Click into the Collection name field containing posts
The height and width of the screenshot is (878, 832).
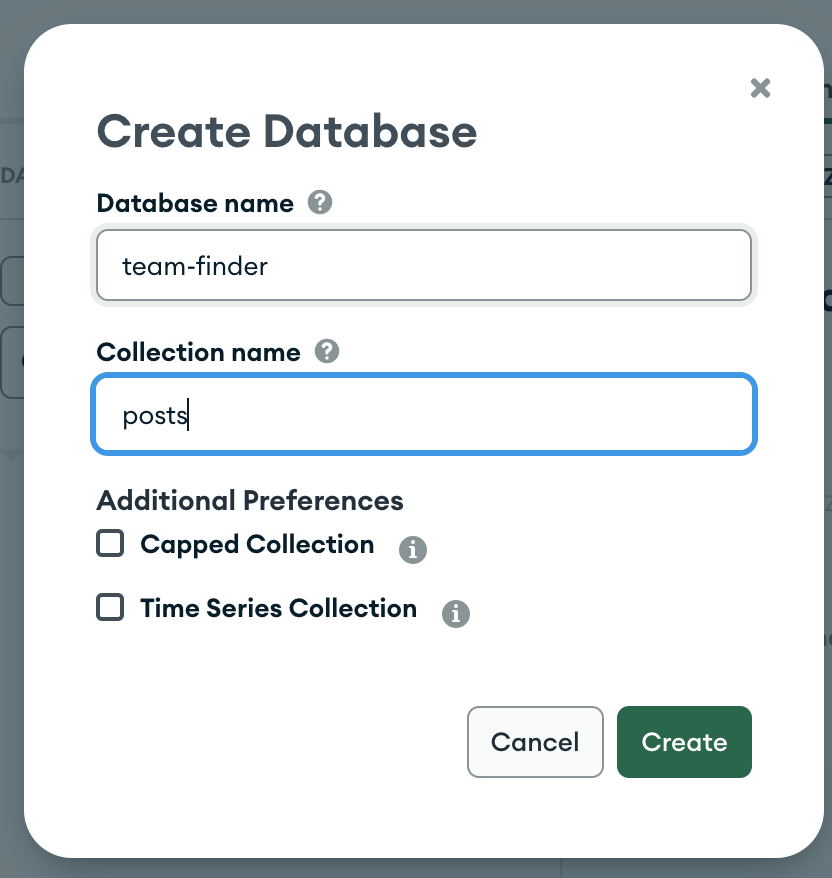424,414
